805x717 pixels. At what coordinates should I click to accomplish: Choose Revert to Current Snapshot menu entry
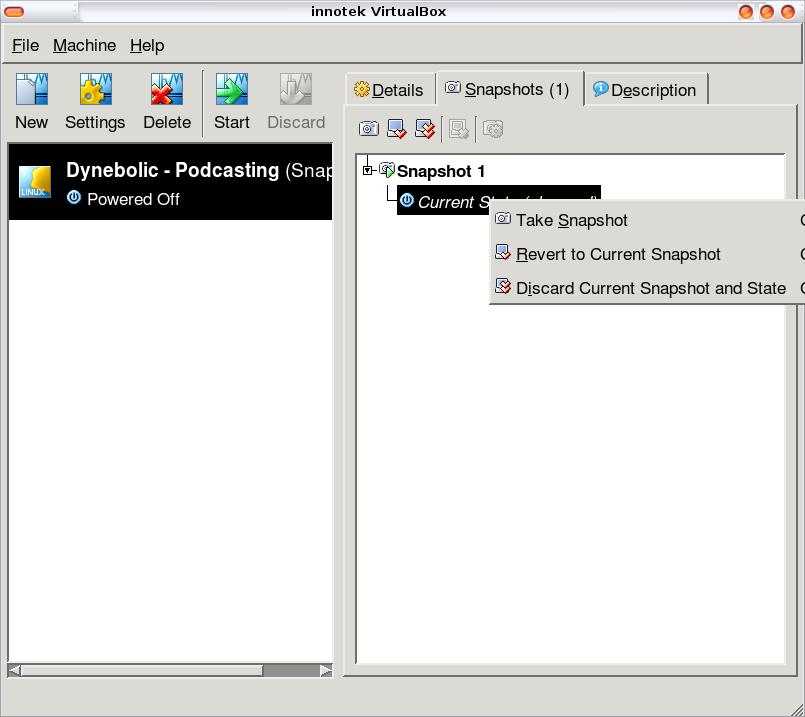[x=618, y=254]
